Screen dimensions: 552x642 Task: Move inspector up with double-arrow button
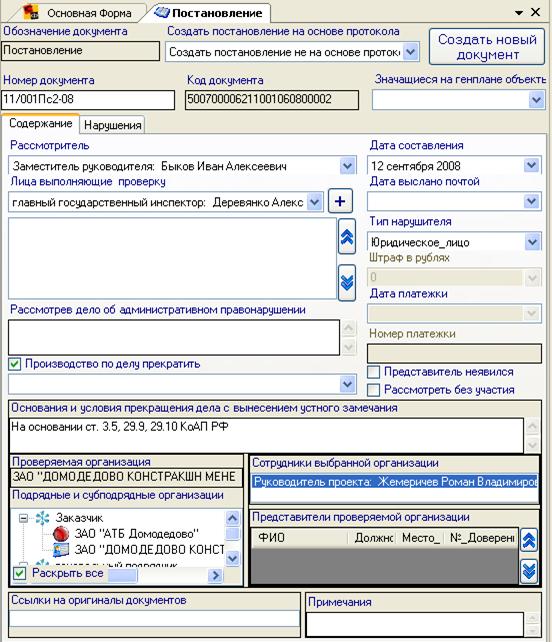coord(347,237)
